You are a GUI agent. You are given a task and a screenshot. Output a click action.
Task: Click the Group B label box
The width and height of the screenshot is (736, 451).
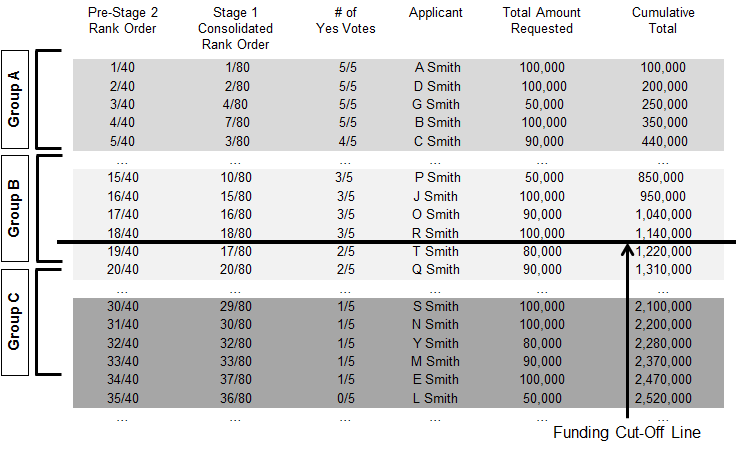point(15,210)
